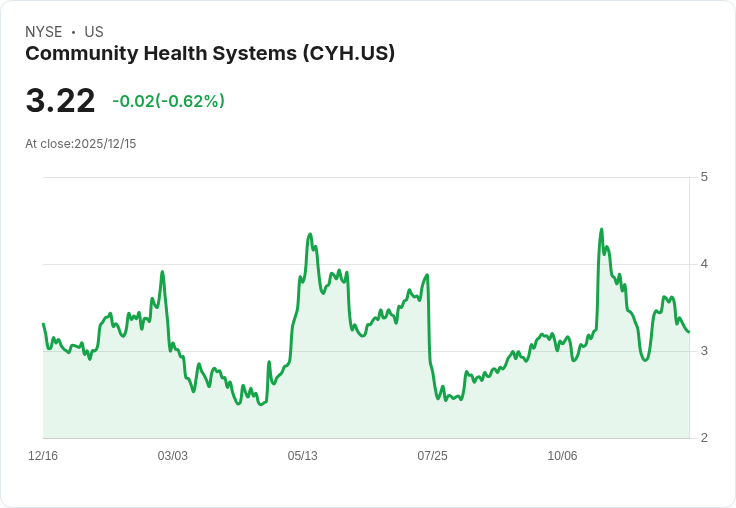Click the 12/16 date axis label
The width and height of the screenshot is (736, 508).
(43, 456)
